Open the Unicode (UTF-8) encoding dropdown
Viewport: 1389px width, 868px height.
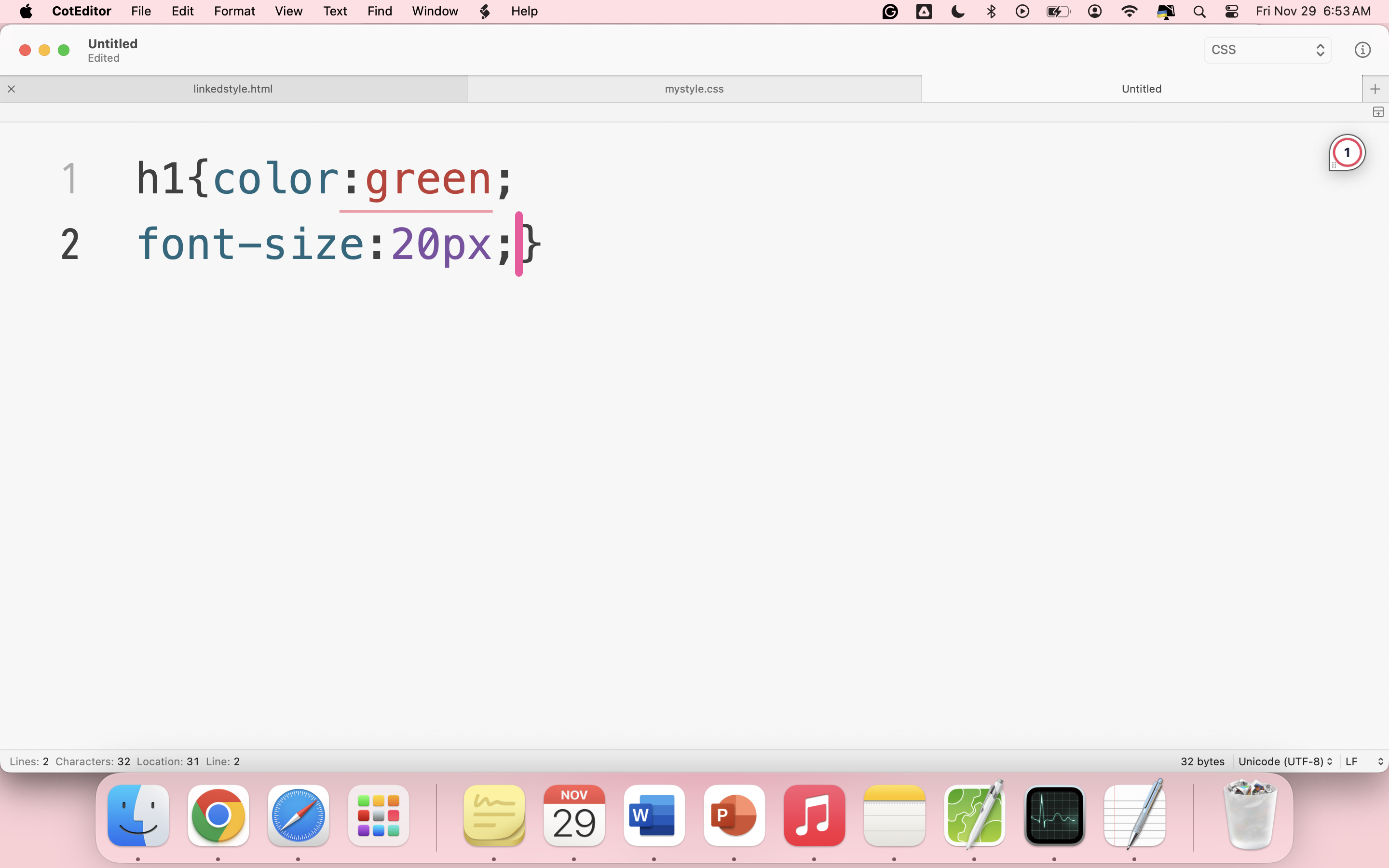[x=1285, y=761]
